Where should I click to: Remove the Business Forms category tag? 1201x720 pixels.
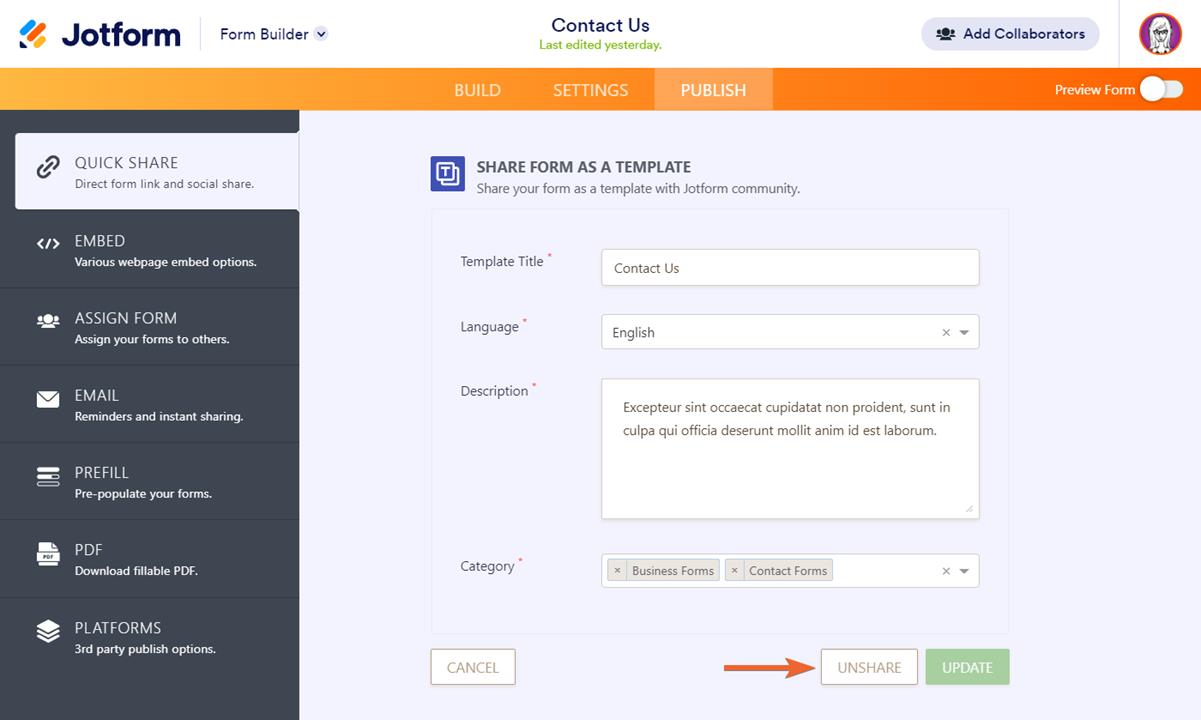[x=617, y=571]
